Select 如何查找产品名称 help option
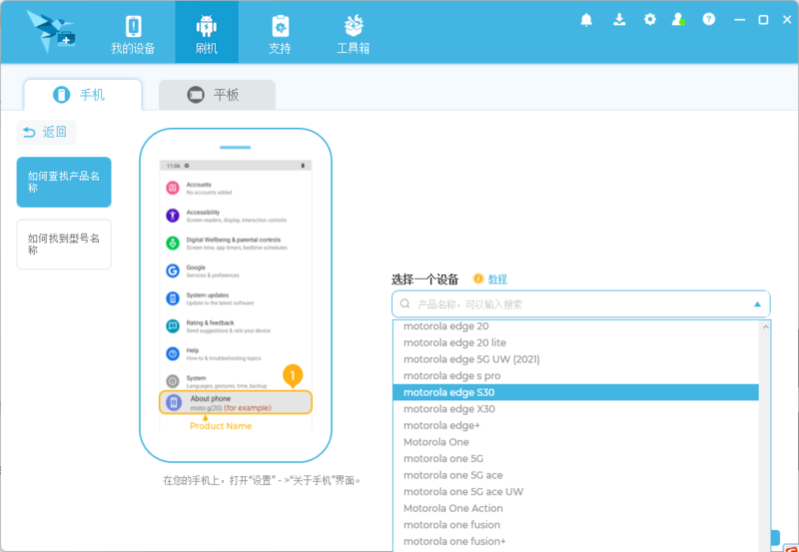This screenshot has height=552, width=799. (64, 182)
